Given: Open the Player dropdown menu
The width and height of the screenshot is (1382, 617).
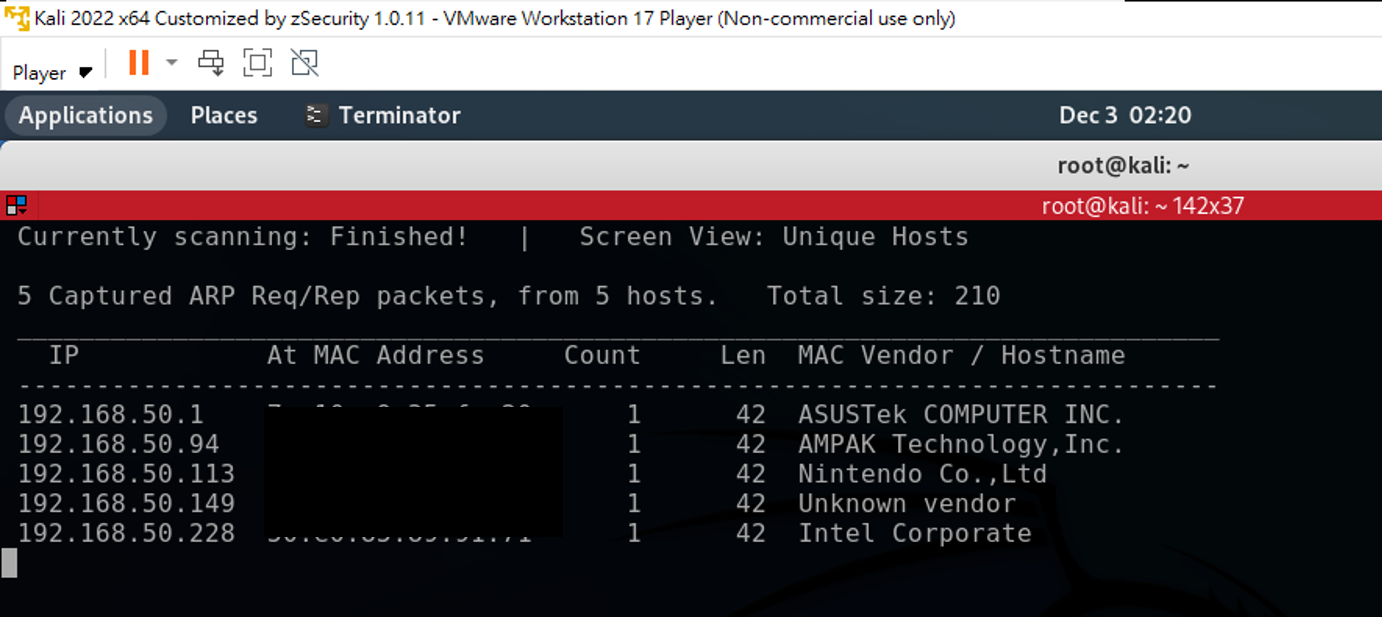Looking at the screenshot, I should pos(52,72).
